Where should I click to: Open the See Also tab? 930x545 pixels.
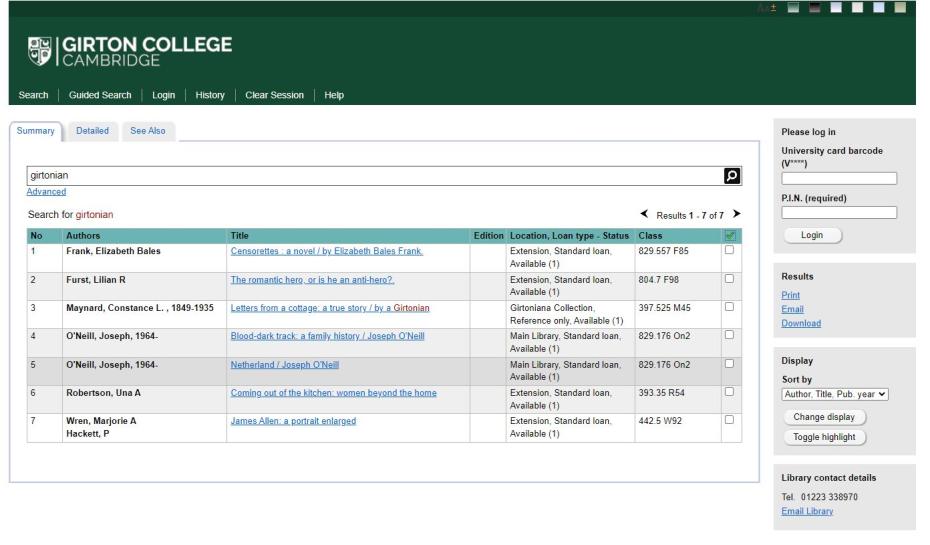click(x=149, y=131)
